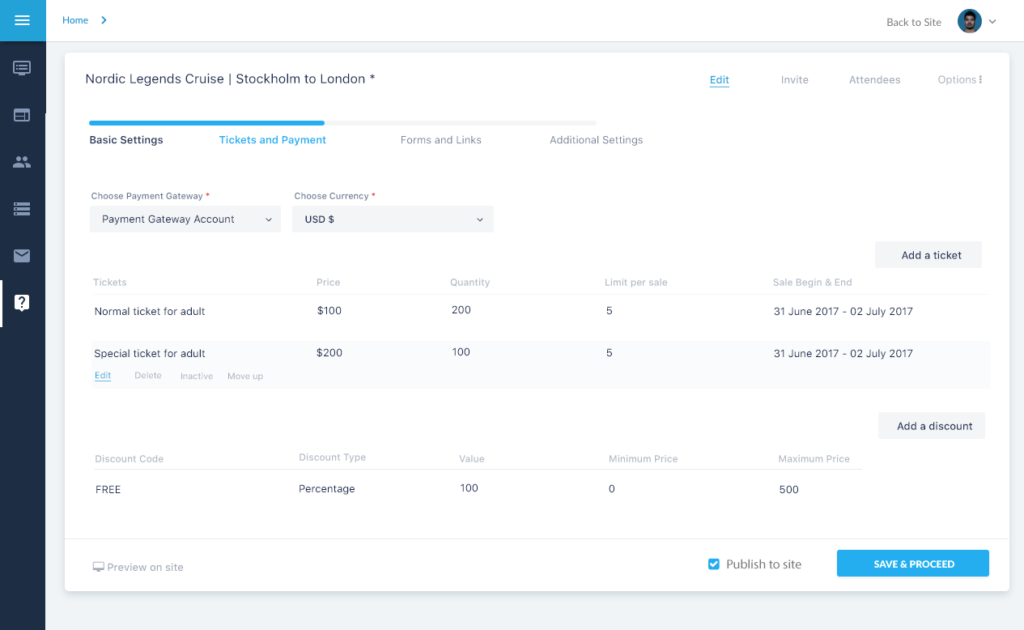The image size is (1024, 630).
Task: Switch to Forms and Links tab
Action: pos(441,140)
